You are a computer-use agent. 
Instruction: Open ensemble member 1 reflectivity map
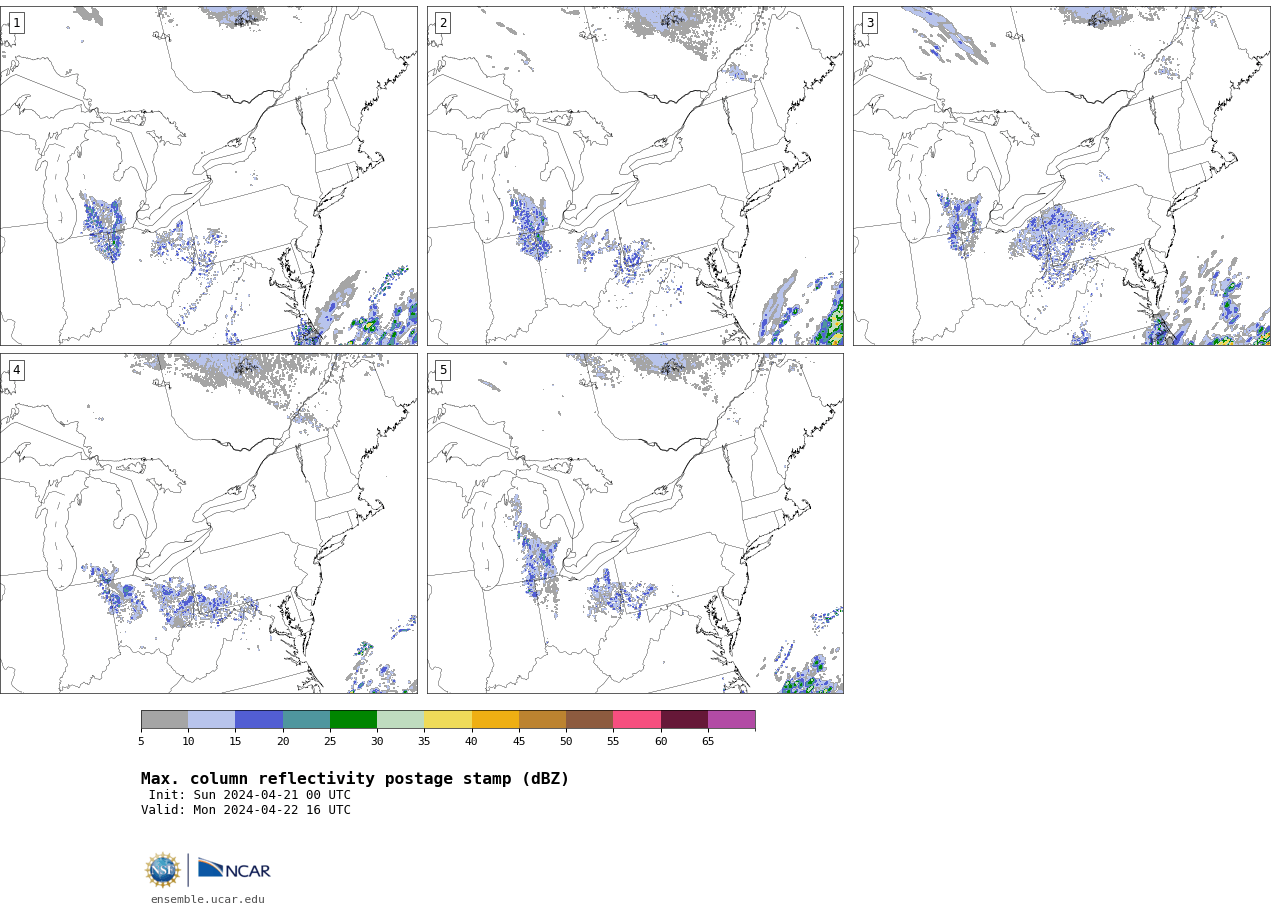tap(208, 176)
